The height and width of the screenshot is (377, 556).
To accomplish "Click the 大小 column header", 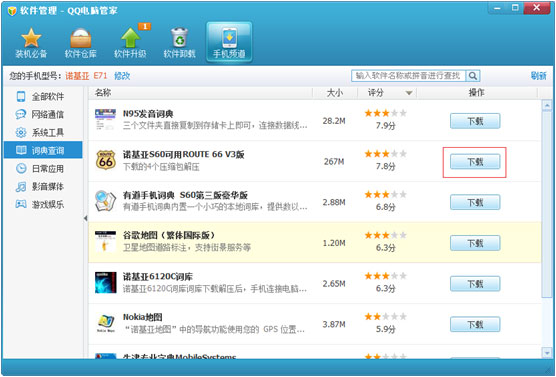I will pyautogui.click(x=334, y=93).
